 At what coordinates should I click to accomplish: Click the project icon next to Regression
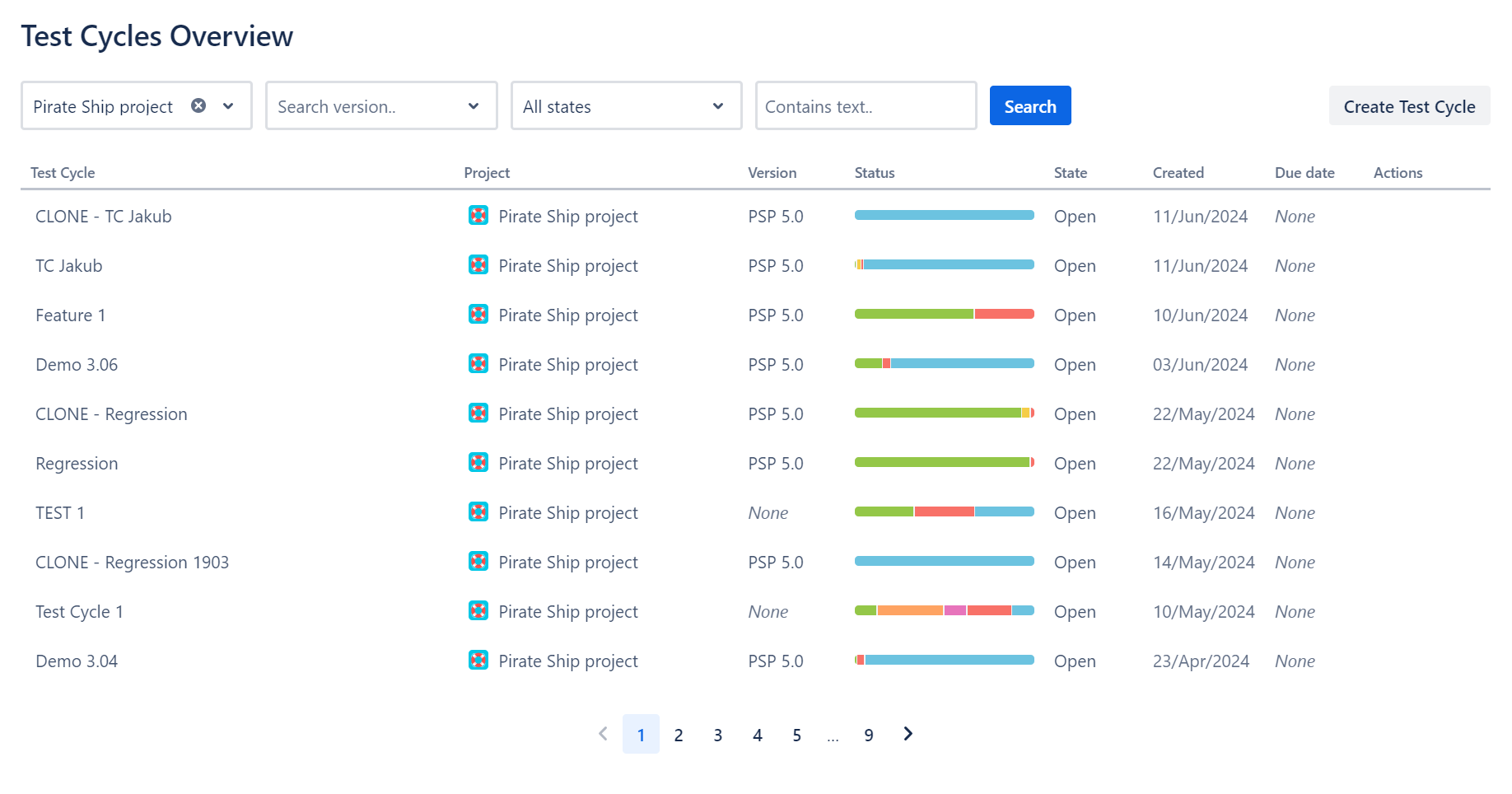pyautogui.click(x=478, y=463)
